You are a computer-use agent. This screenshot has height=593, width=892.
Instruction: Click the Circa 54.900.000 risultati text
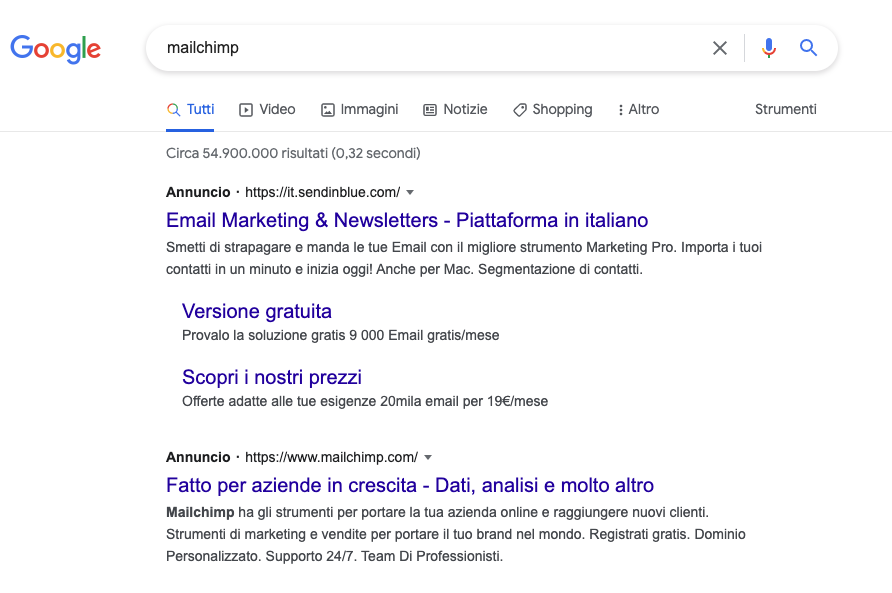293,153
